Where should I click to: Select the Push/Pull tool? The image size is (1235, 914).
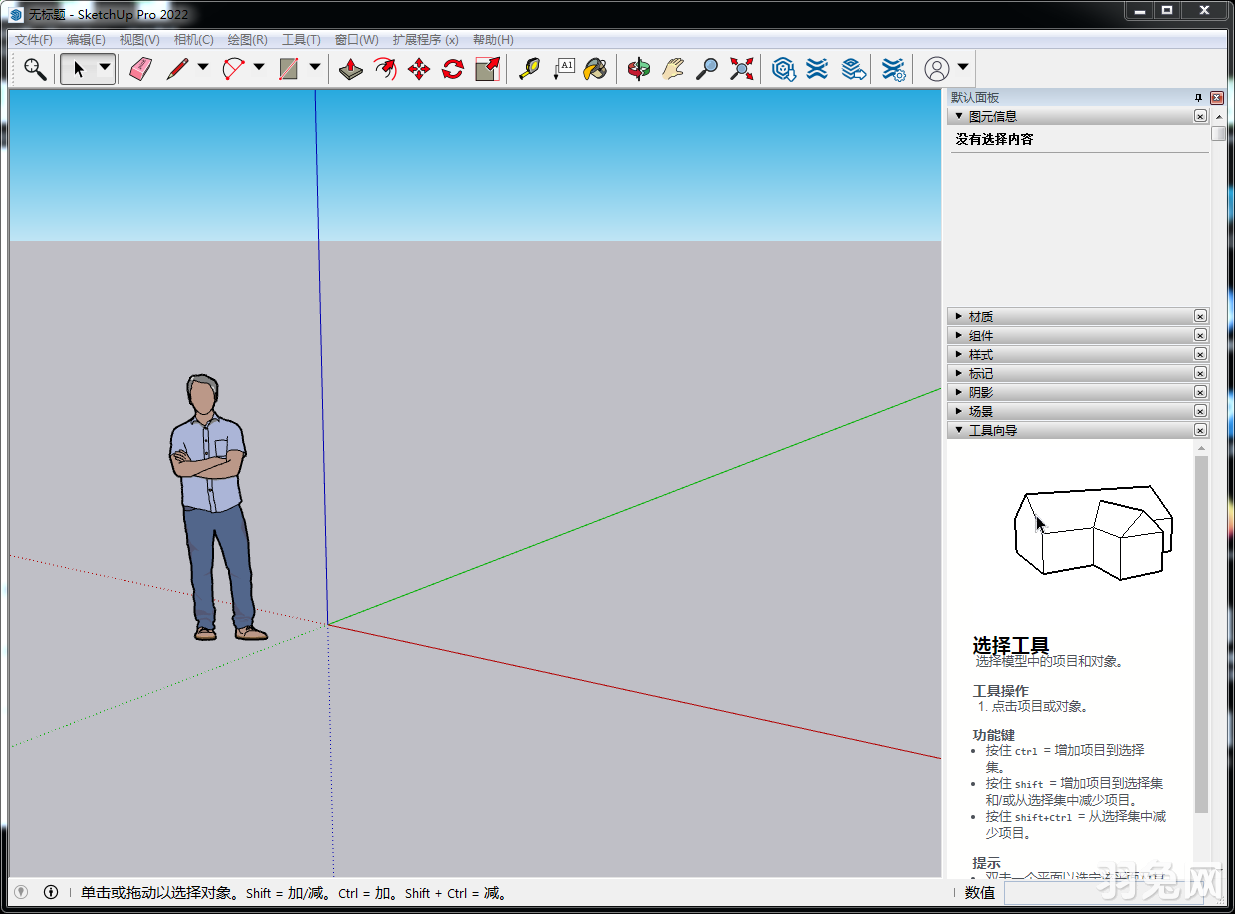350,68
